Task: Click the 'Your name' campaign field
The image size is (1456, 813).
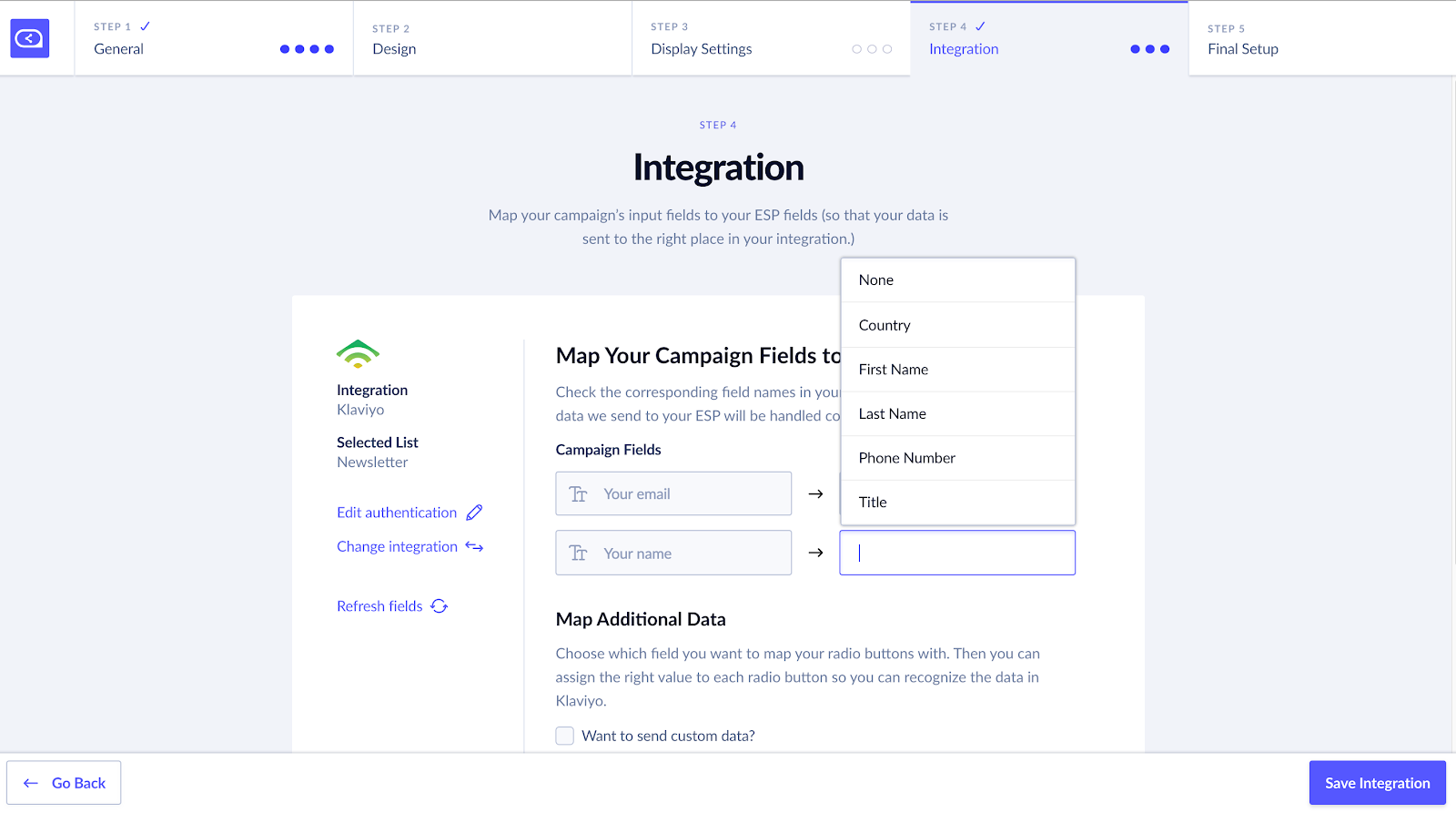Action: 673,553
